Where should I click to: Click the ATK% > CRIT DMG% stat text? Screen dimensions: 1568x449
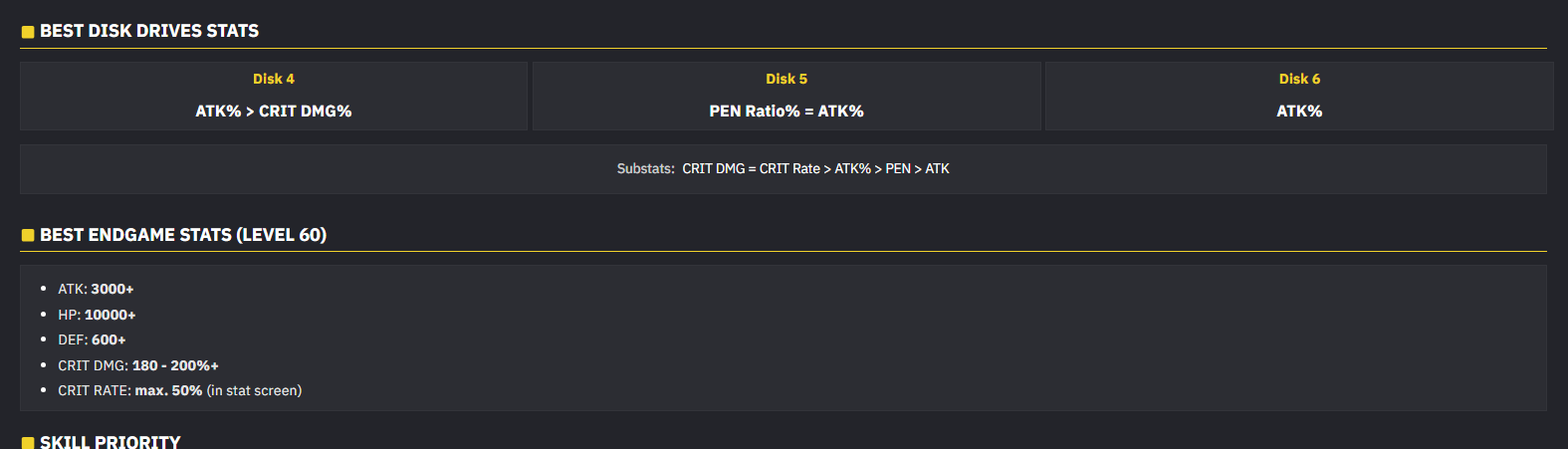point(274,112)
